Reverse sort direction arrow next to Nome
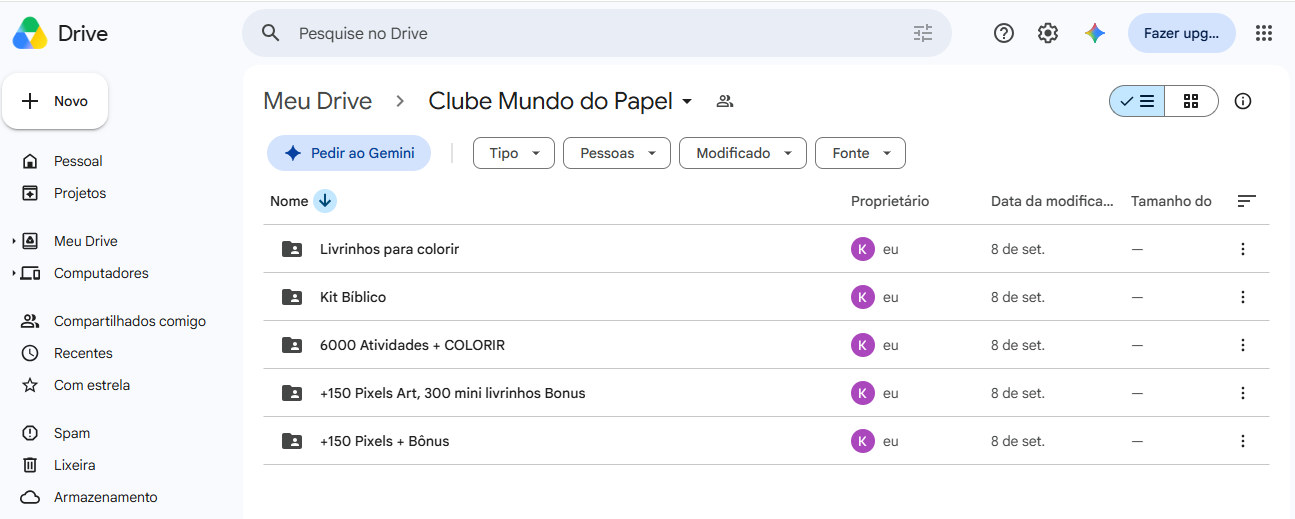Viewport: 1295px width, 519px height. [325, 201]
